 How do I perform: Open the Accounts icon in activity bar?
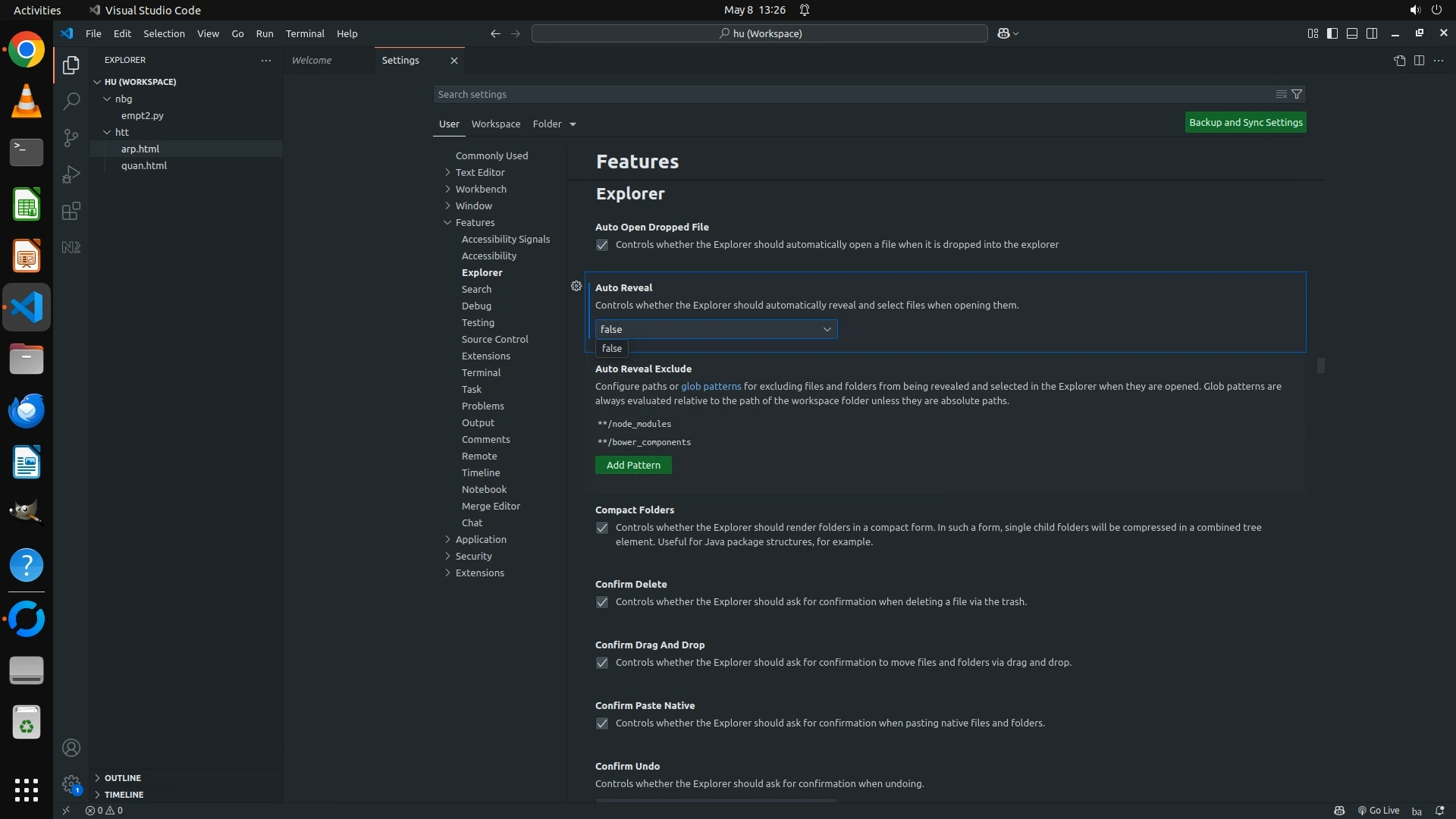71,748
